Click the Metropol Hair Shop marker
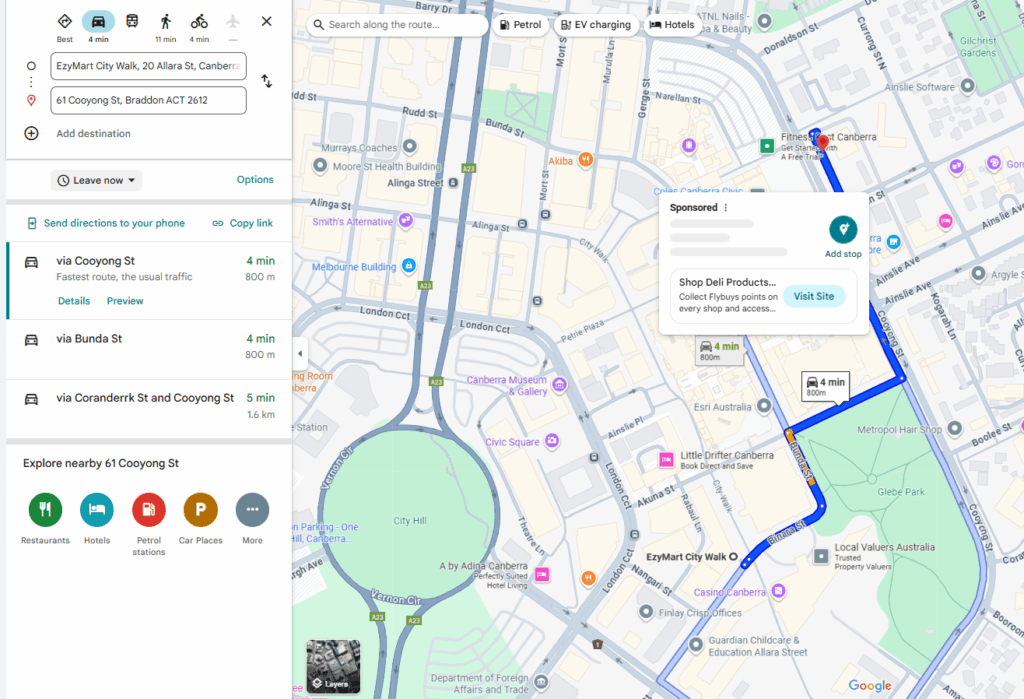This screenshot has height=699, width=1024. (954, 429)
